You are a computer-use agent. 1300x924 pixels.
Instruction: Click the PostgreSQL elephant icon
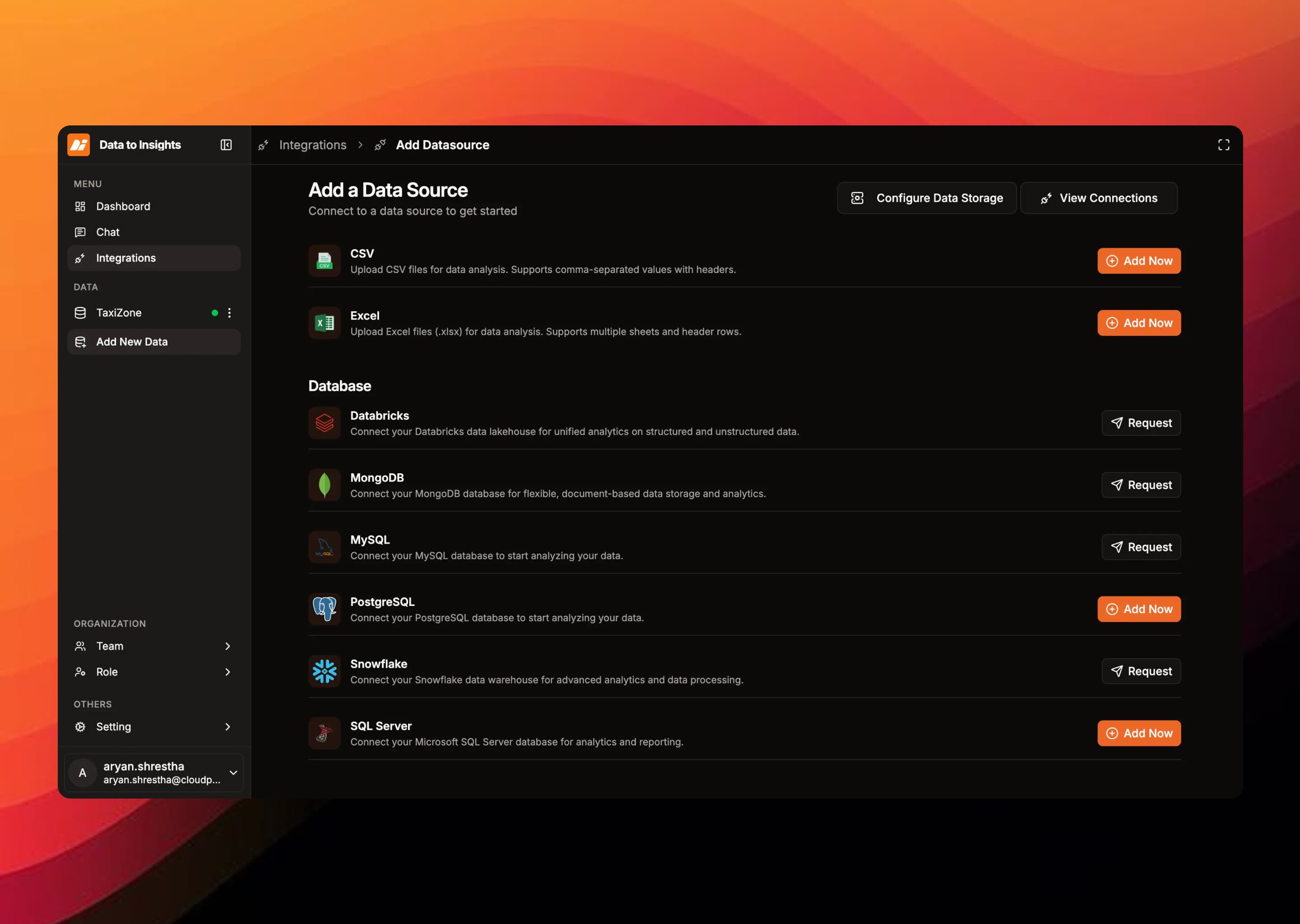pos(325,609)
